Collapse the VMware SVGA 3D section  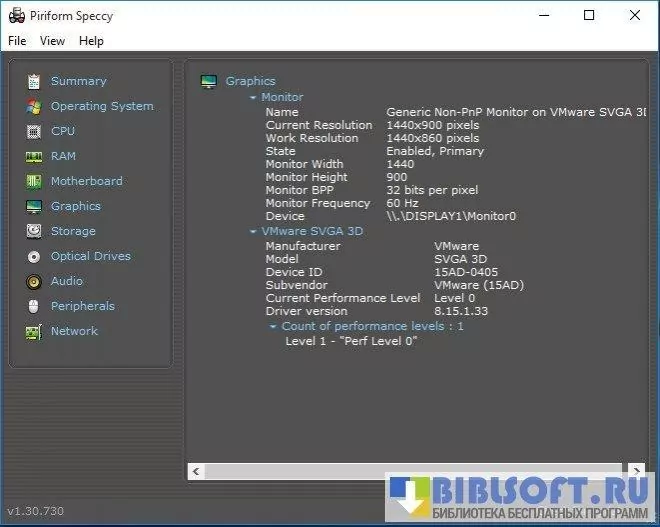click(253, 232)
